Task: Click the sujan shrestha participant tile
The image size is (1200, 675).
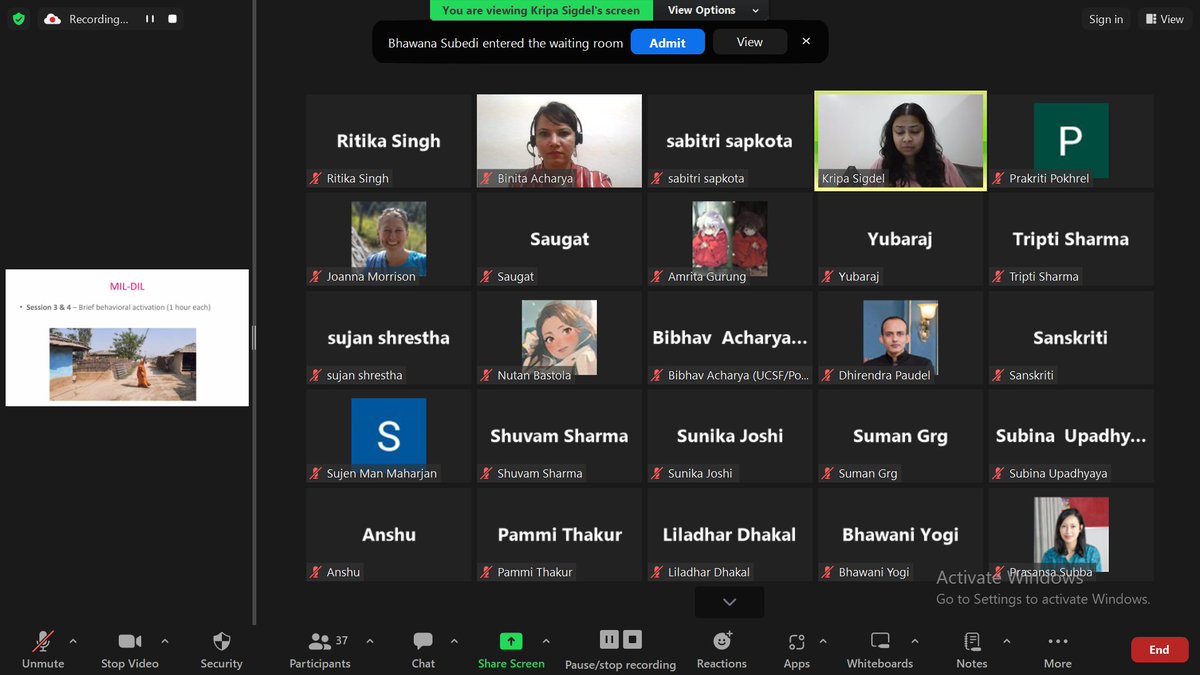Action: [388, 338]
